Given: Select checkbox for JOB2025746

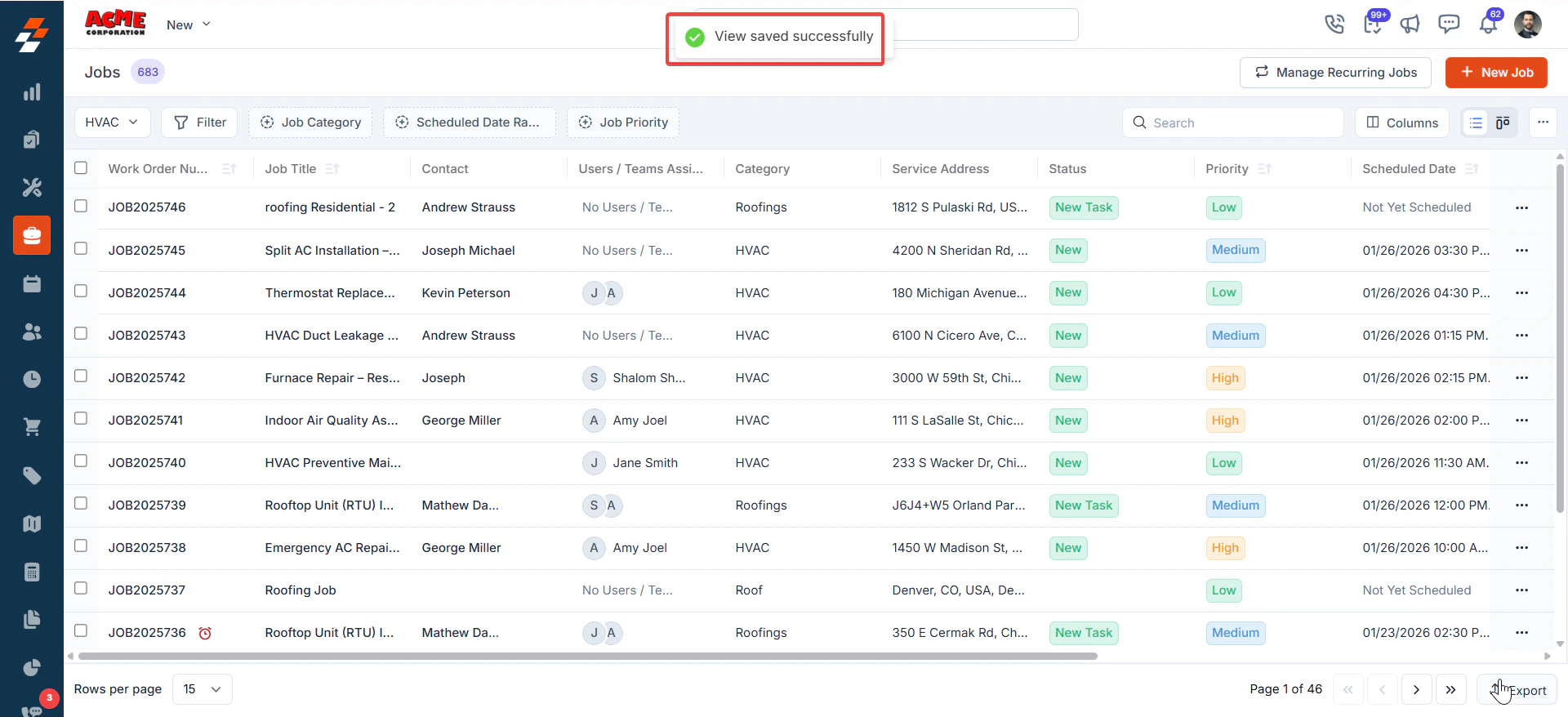Looking at the screenshot, I should coord(81,206).
